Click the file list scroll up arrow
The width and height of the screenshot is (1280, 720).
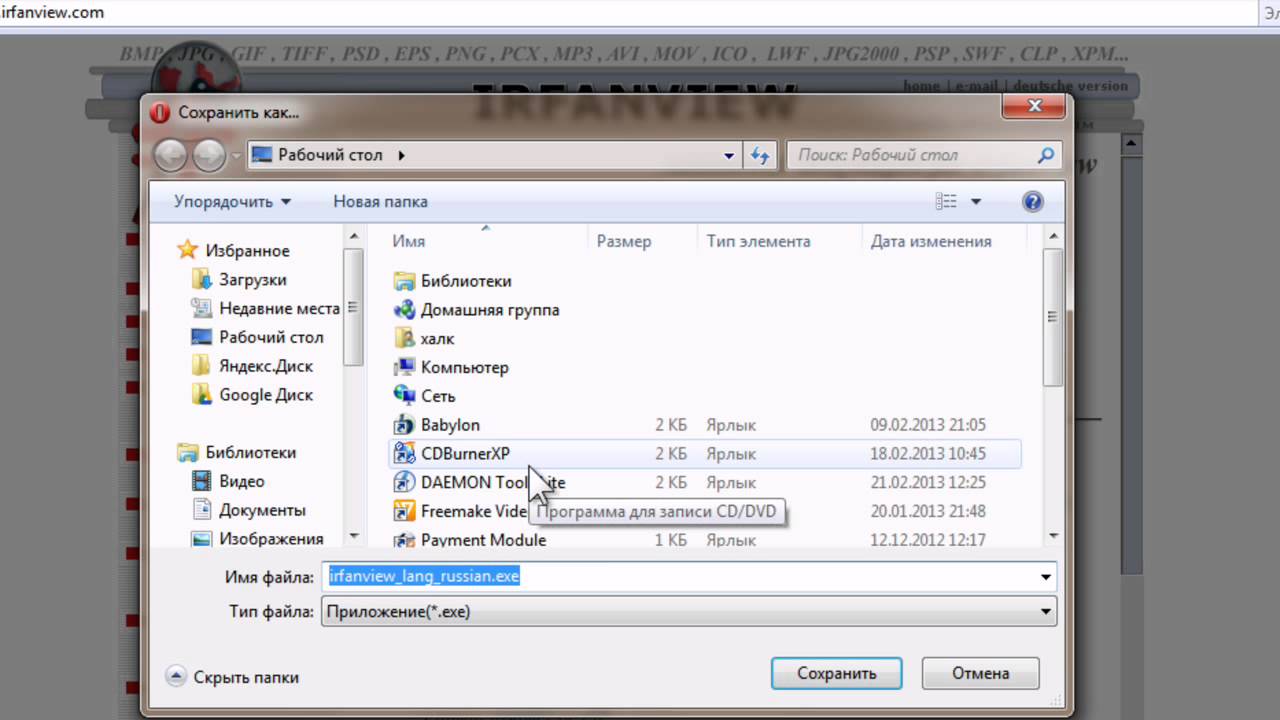pyautogui.click(x=1051, y=235)
